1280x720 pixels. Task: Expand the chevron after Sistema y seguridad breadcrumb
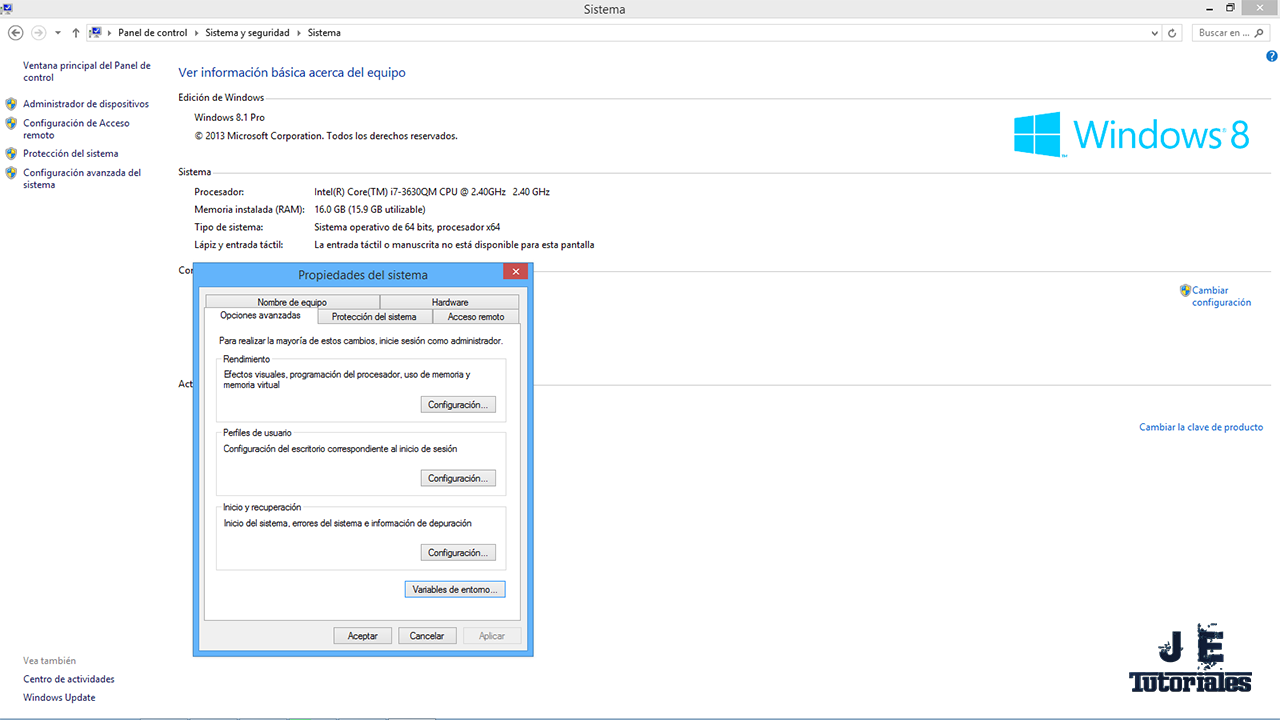coord(298,33)
